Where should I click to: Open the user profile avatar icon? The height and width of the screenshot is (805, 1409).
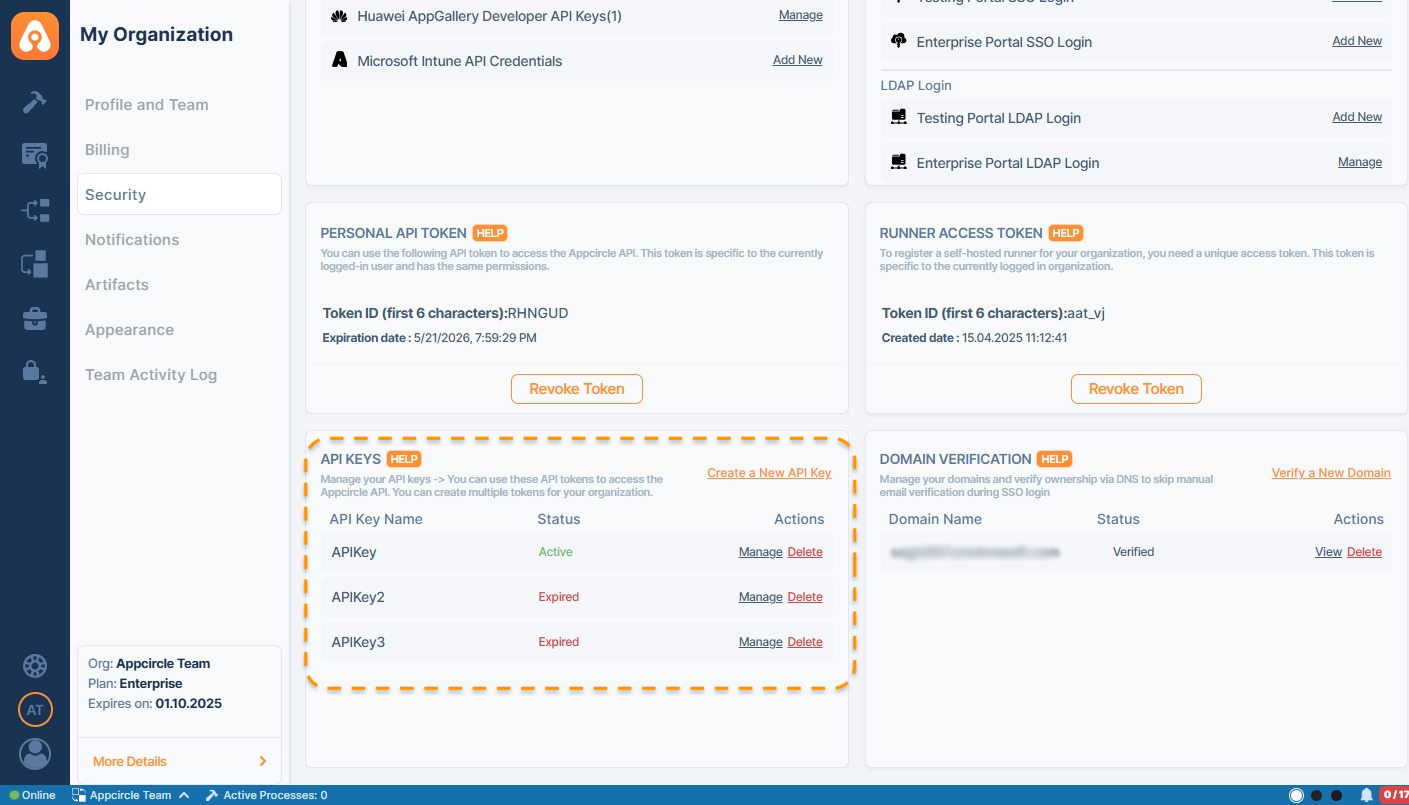pos(35,754)
